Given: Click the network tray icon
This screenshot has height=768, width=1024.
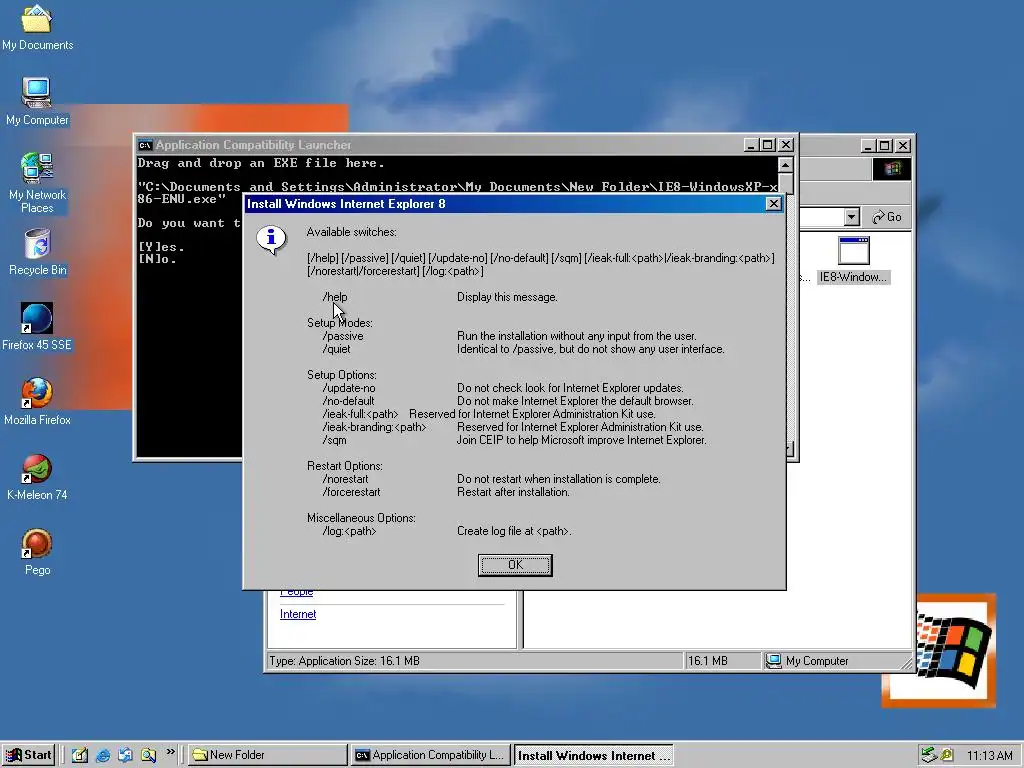Looking at the screenshot, I should (x=929, y=755).
